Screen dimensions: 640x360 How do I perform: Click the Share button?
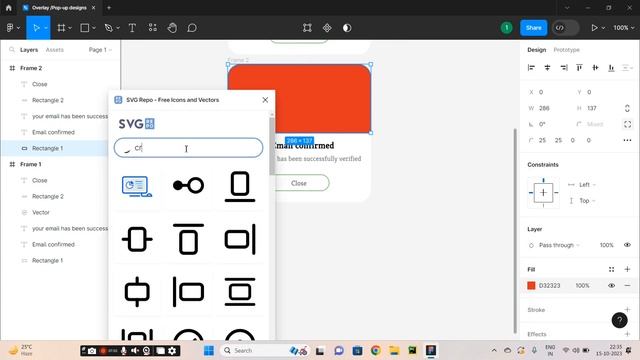point(533,28)
